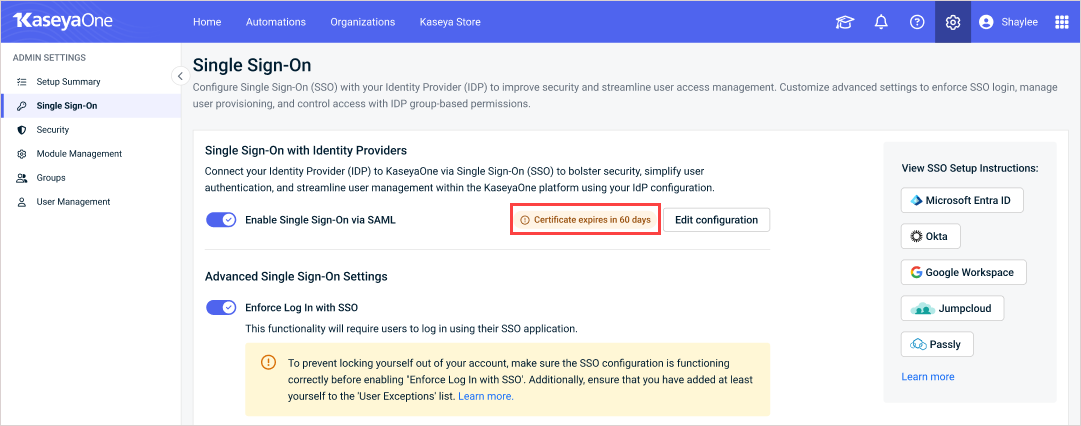The height and width of the screenshot is (426, 1081).
Task: Click the KaseyaOne logo
Action: 62,22
